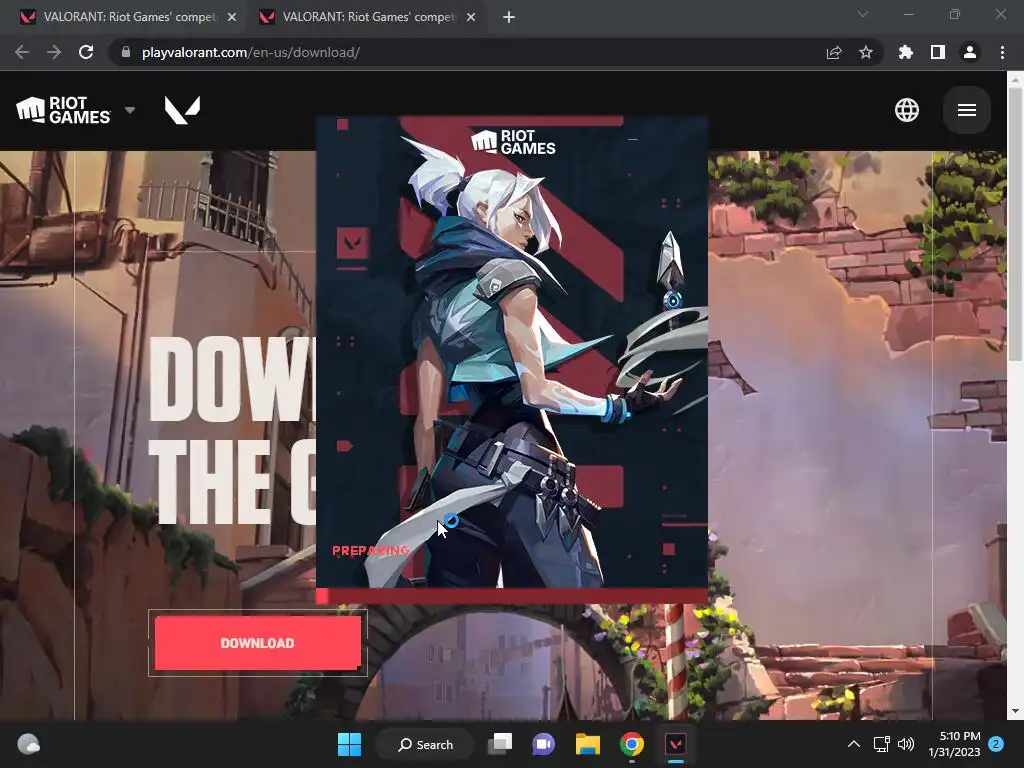The height and width of the screenshot is (768, 1024).
Task: Click the red DOWNLOAD button
Action: tap(257, 643)
